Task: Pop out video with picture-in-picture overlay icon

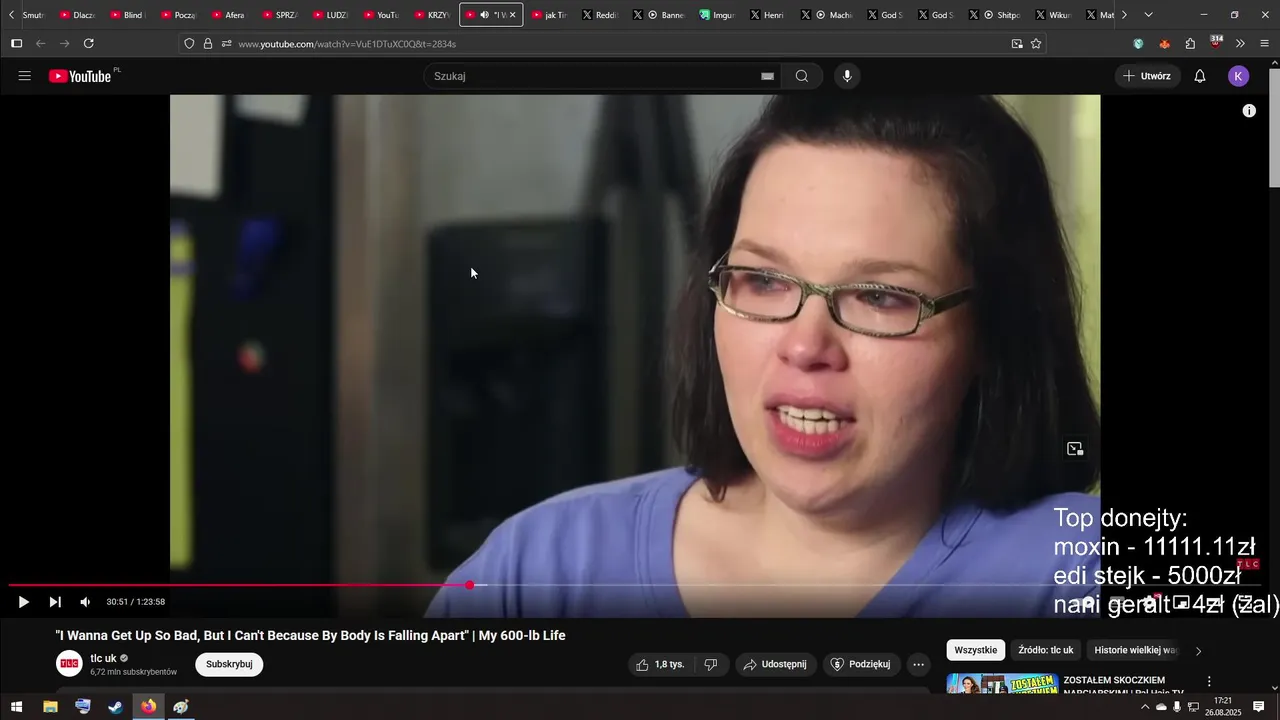Action: click(x=1075, y=449)
